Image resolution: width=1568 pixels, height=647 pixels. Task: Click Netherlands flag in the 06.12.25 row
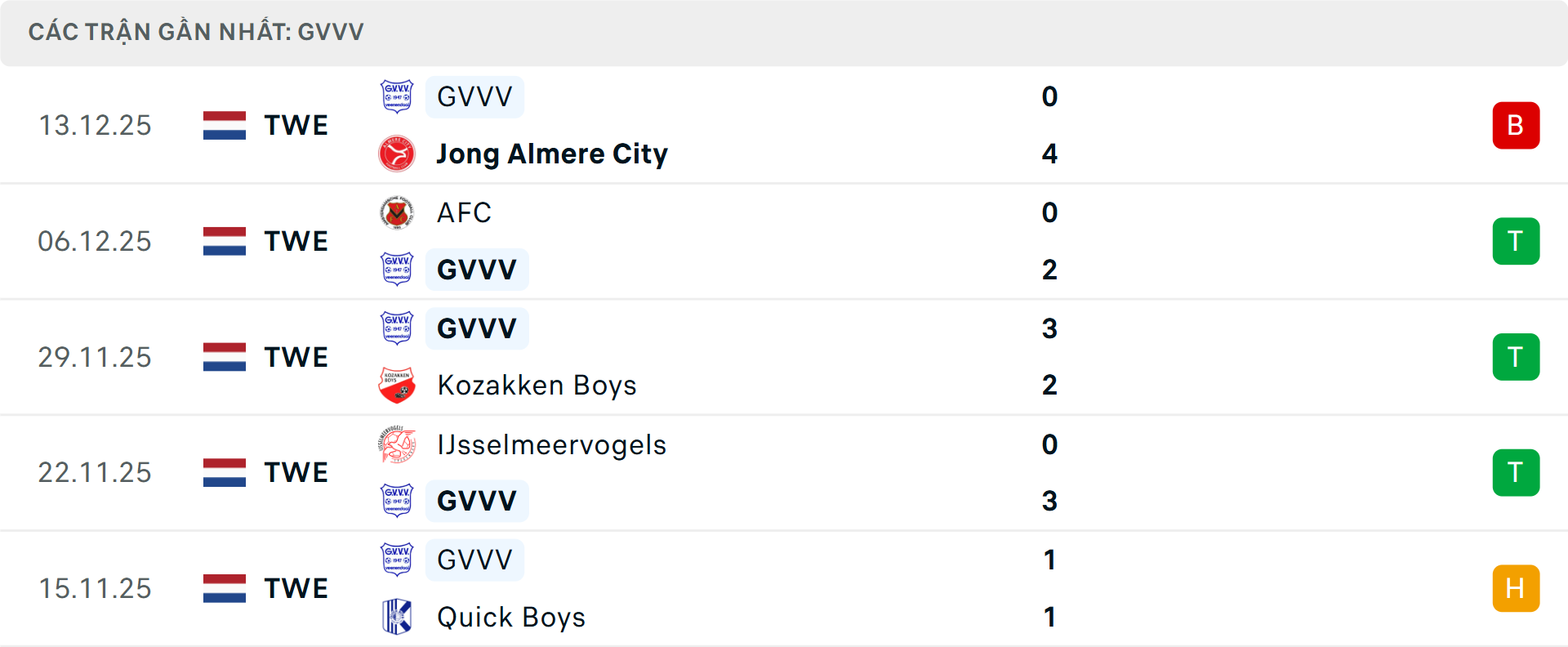pyautogui.click(x=225, y=241)
